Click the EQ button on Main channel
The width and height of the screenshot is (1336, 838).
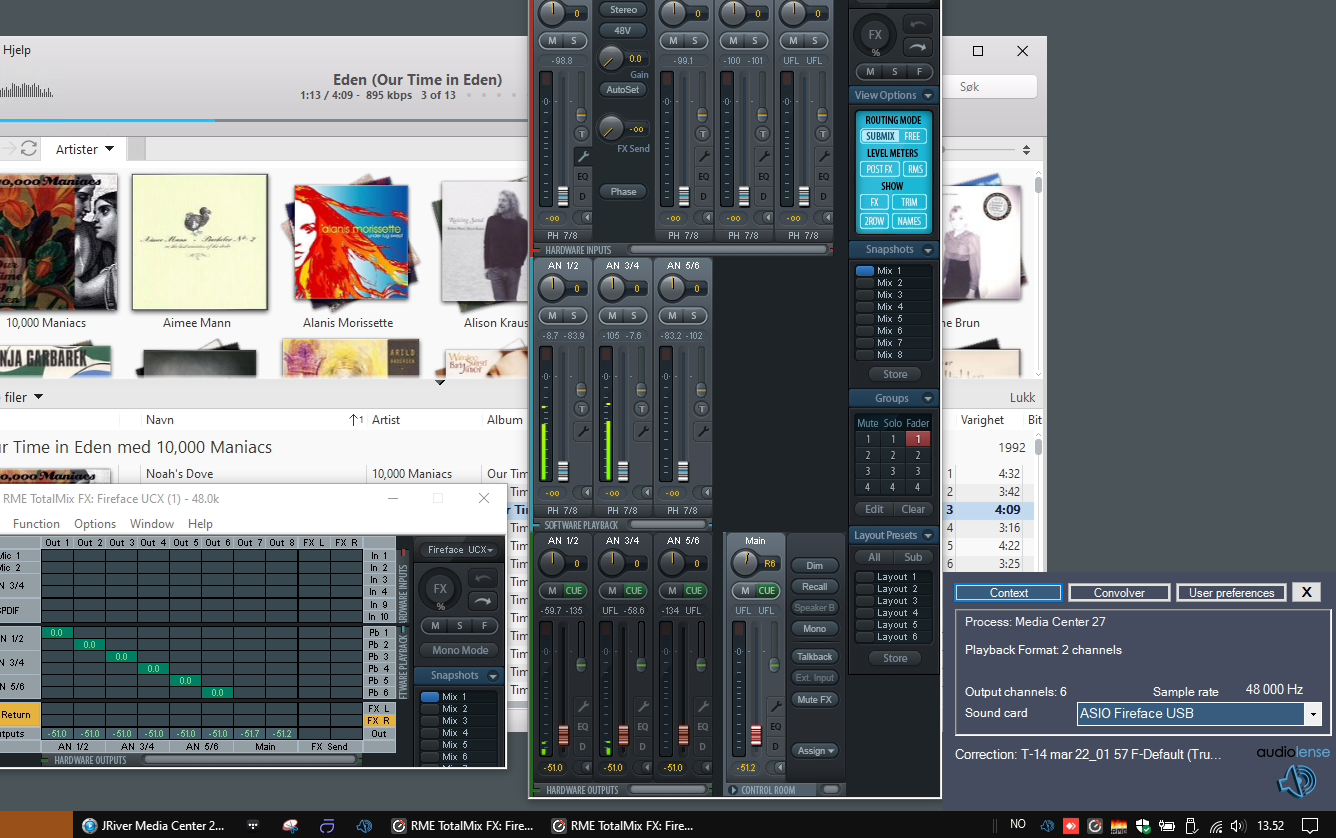774,727
